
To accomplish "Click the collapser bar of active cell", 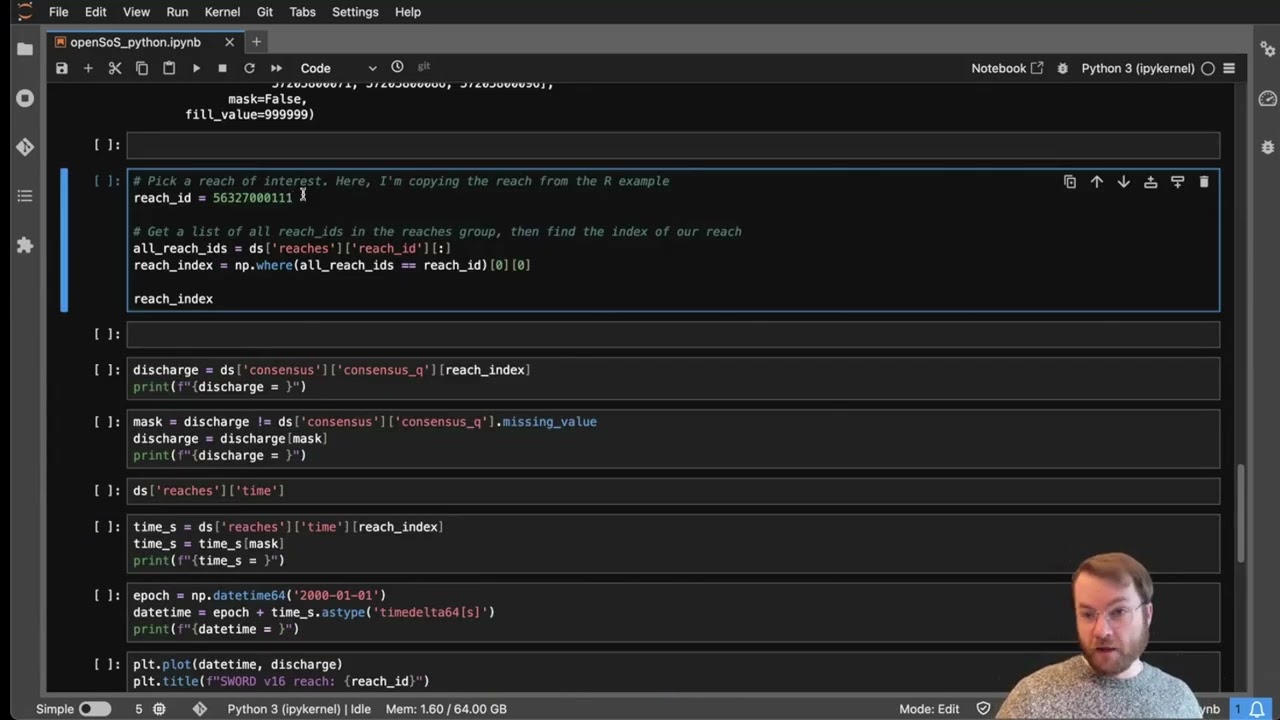I will coord(65,240).
